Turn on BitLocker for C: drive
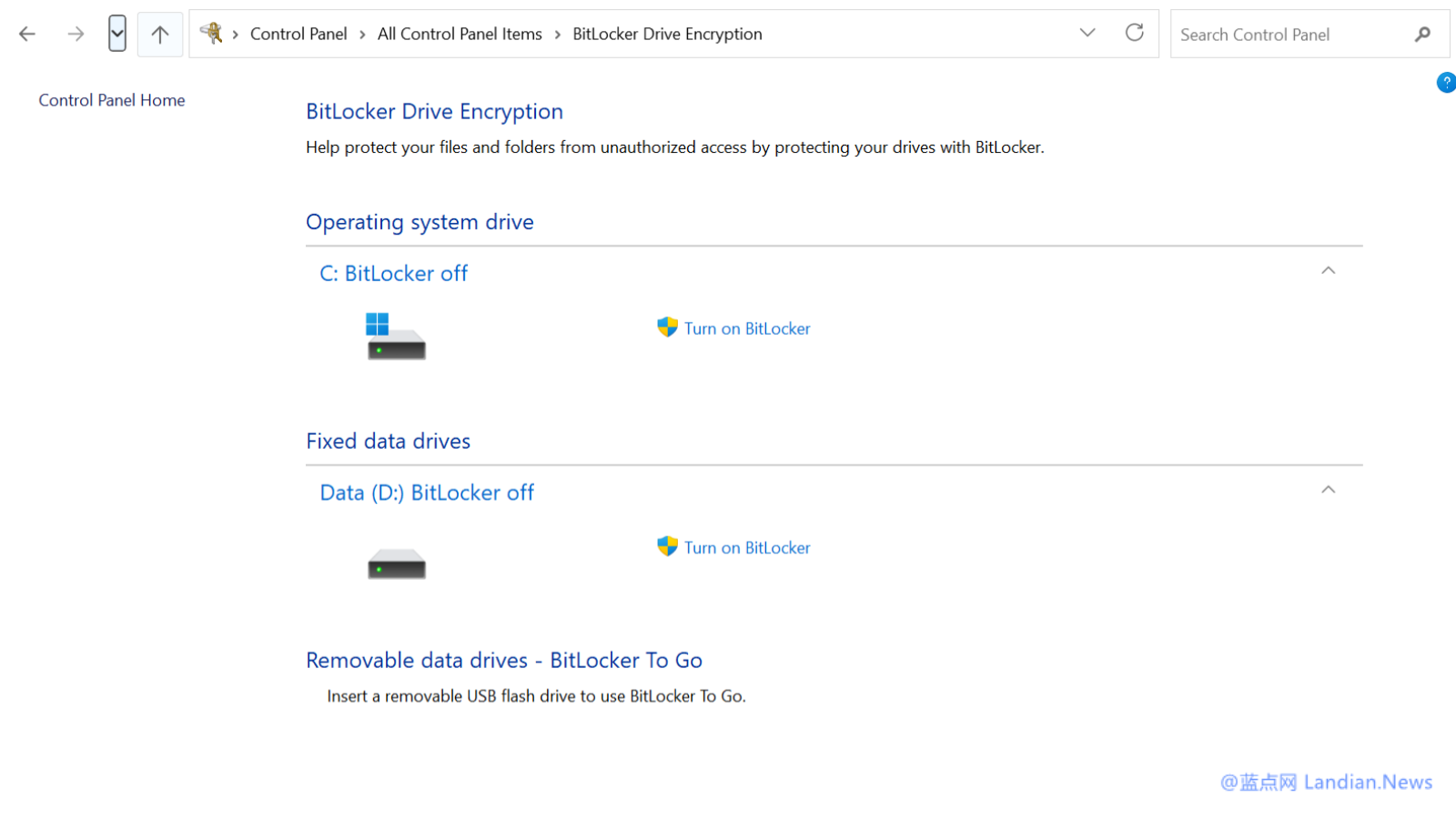The height and width of the screenshot is (819, 1456). tap(746, 329)
